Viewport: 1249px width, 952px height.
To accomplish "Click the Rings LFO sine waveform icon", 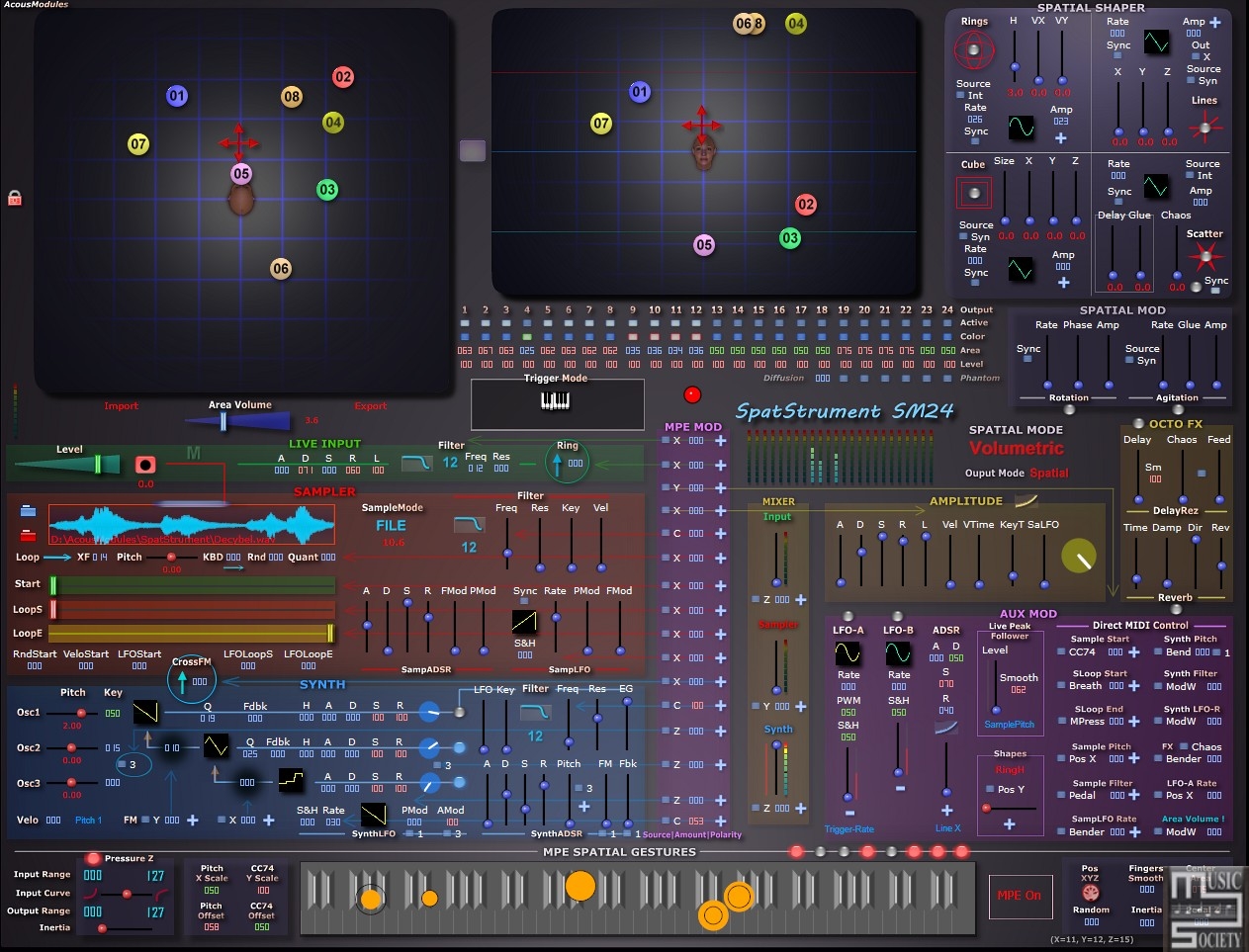I will pyautogui.click(x=1021, y=127).
